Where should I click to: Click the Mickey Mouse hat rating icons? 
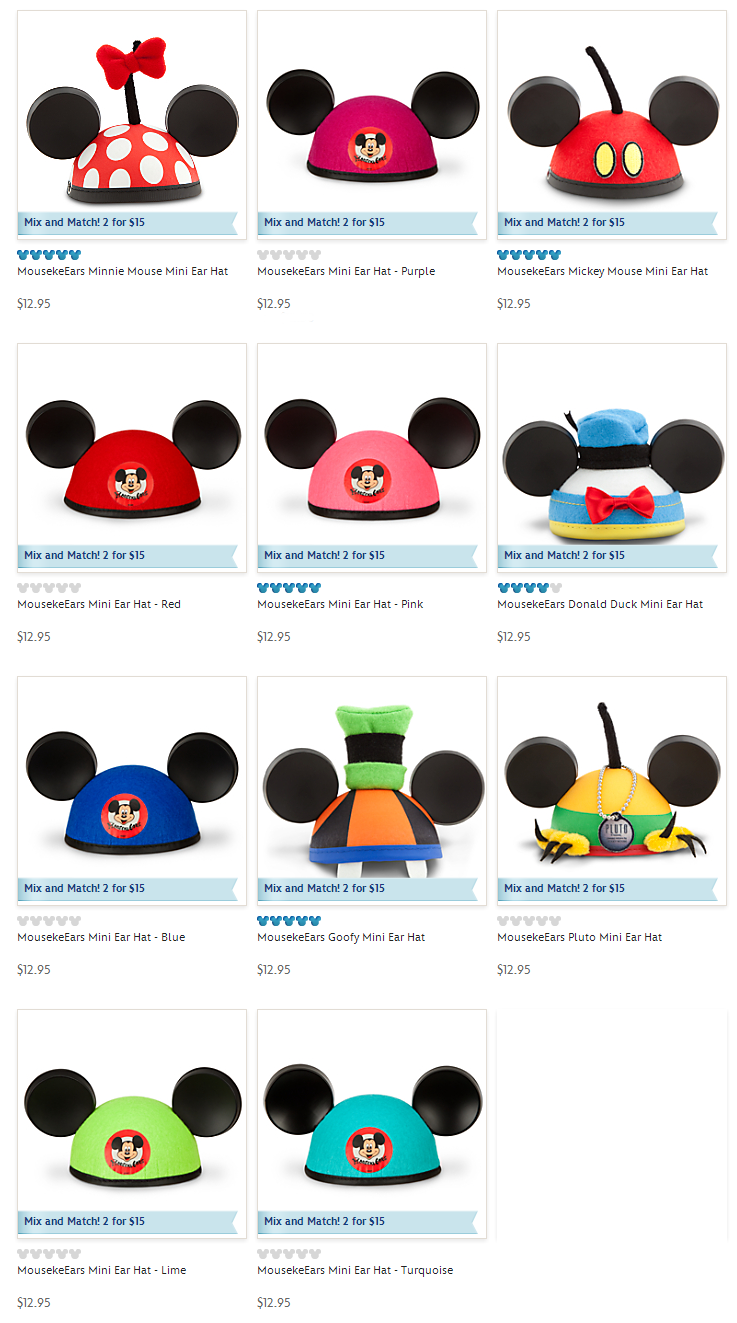(529, 255)
